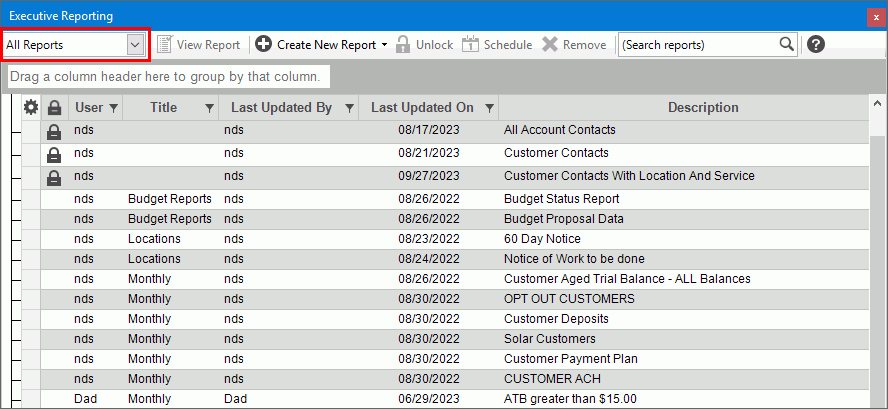Open the User column filter dropdown
Image resolution: width=888 pixels, height=409 pixels.
click(113, 108)
